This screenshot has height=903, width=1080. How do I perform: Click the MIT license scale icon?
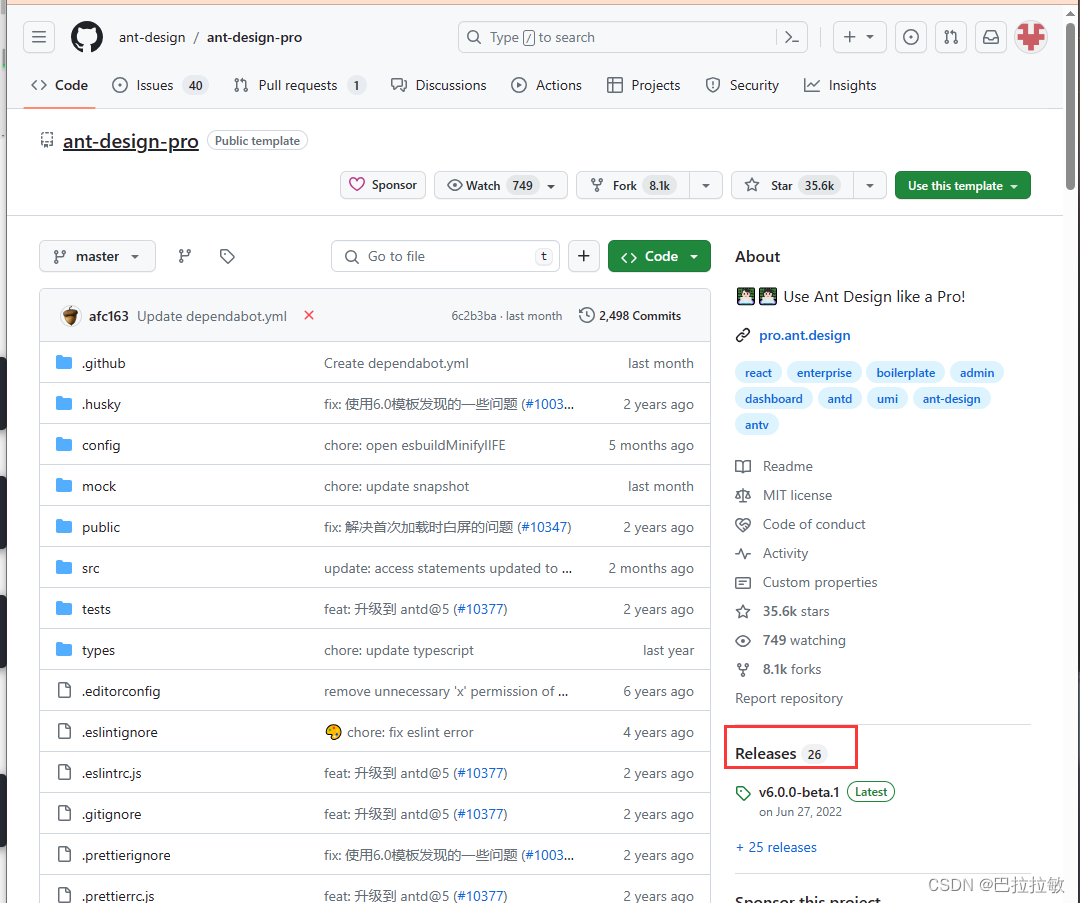(742, 495)
